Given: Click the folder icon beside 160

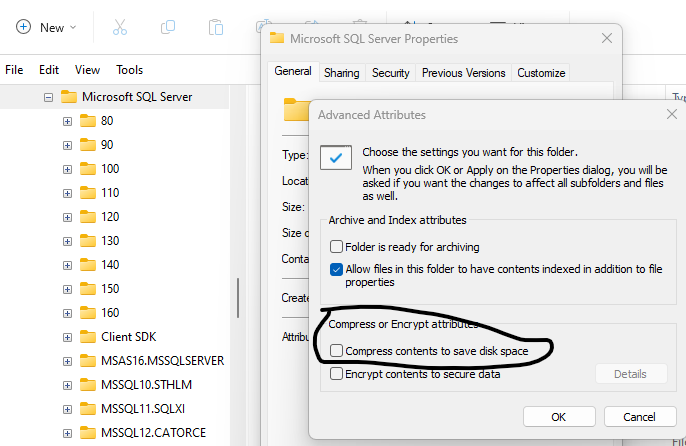Looking at the screenshot, I should click(x=88, y=313).
